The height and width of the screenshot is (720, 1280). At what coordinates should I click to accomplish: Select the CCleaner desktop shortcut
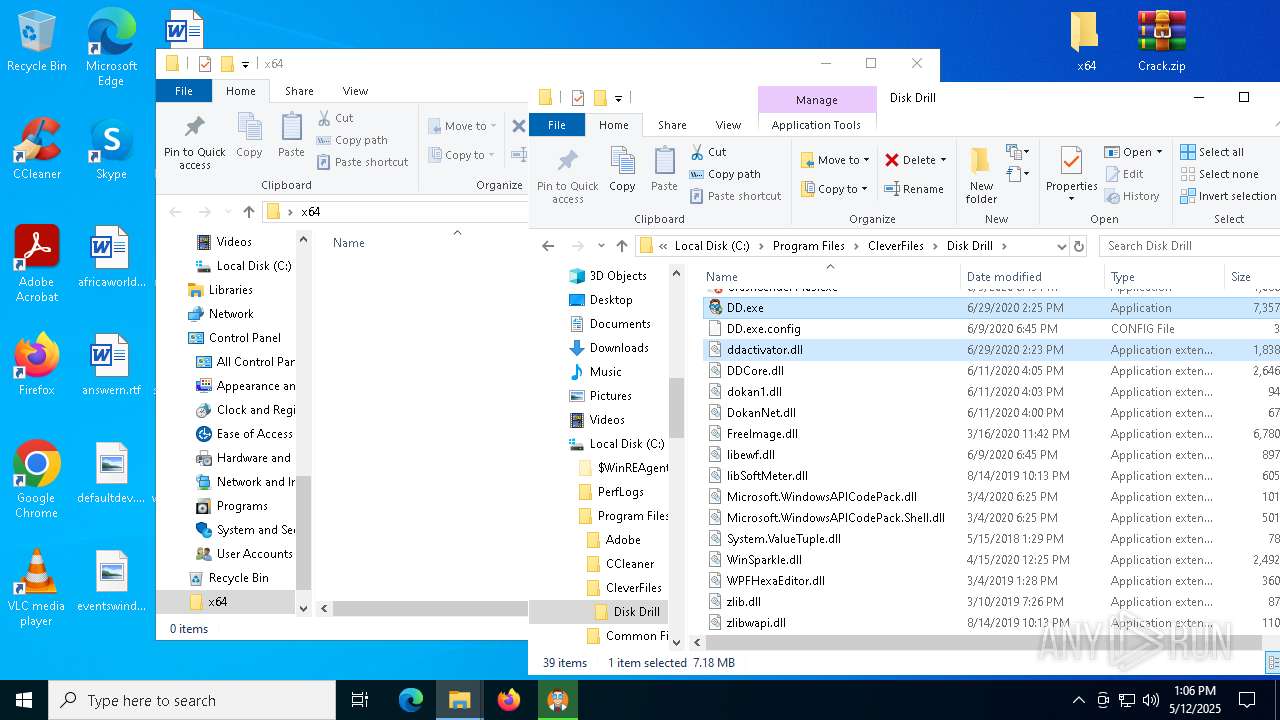click(x=37, y=149)
